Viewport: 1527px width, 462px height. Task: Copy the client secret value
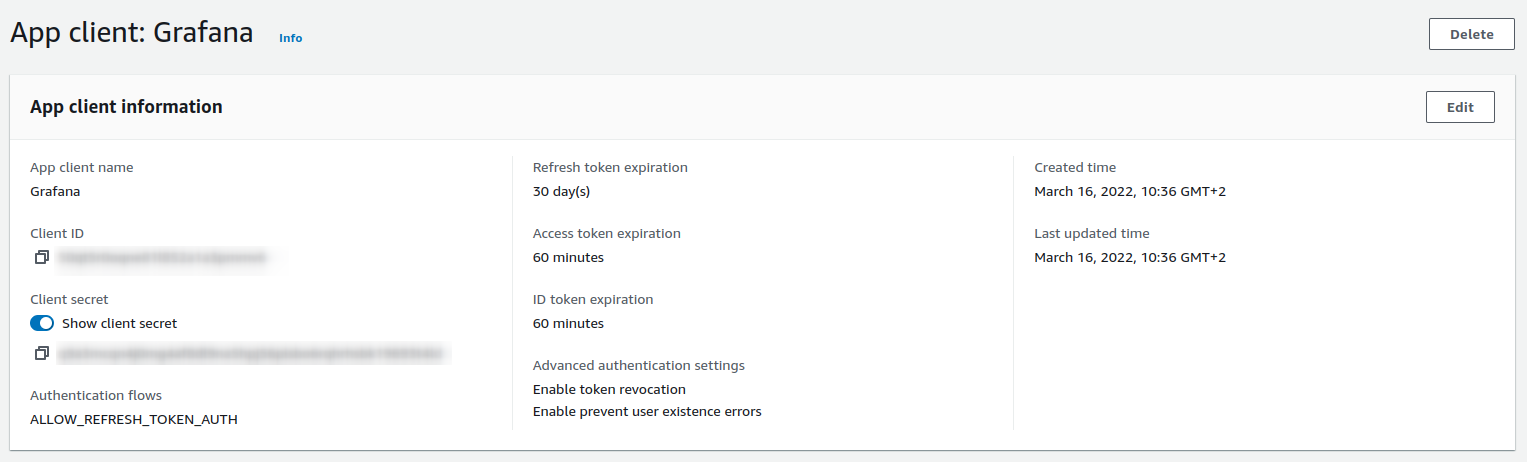41,353
